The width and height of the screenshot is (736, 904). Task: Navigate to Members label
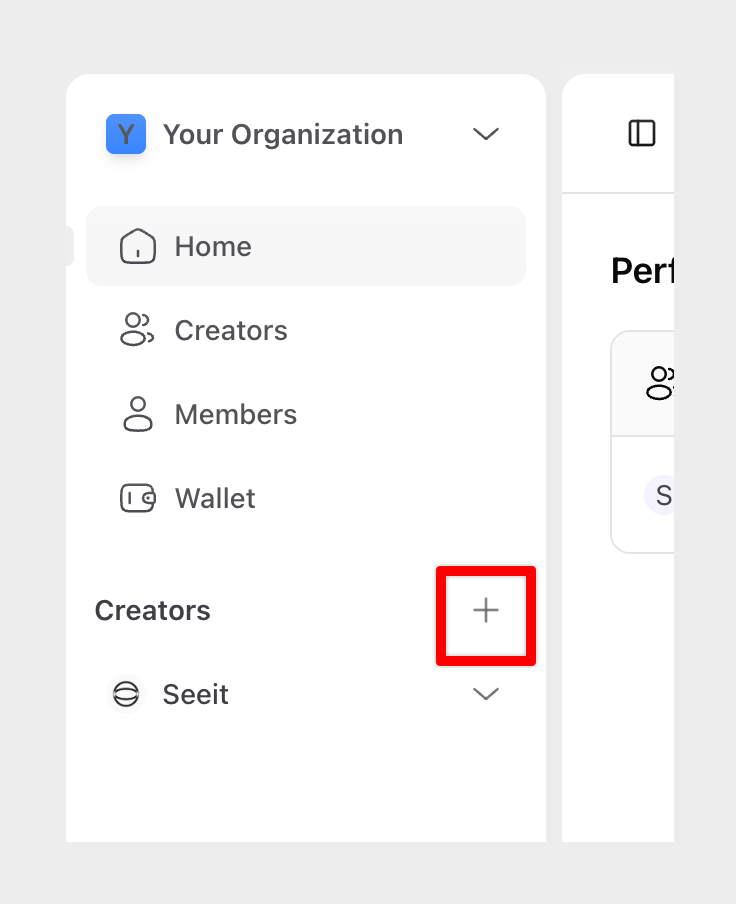point(236,414)
